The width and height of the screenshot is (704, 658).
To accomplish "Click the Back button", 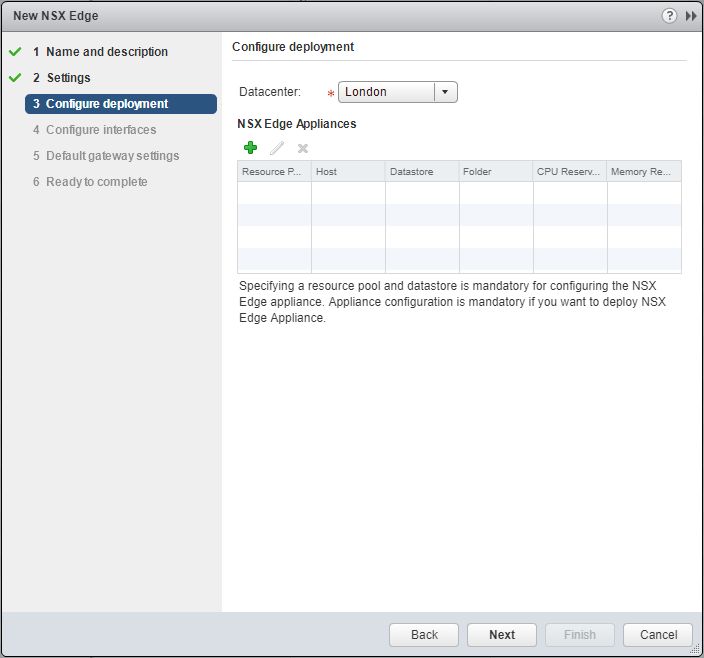I will click(424, 635).
